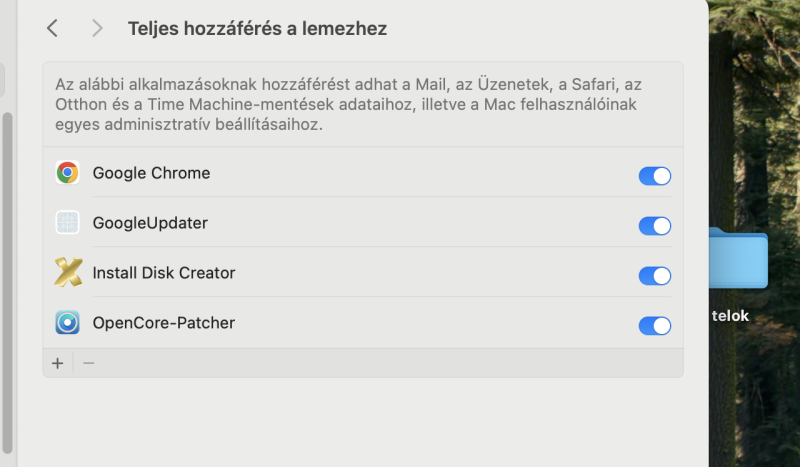Click the Google Chrome app icon

pyautogui.click(x=67, y=173)
